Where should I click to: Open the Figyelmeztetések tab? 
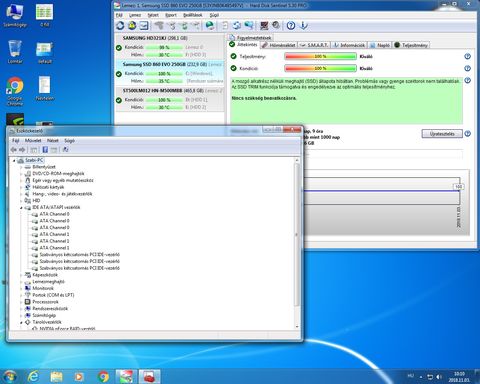click(x=250, y=38)
